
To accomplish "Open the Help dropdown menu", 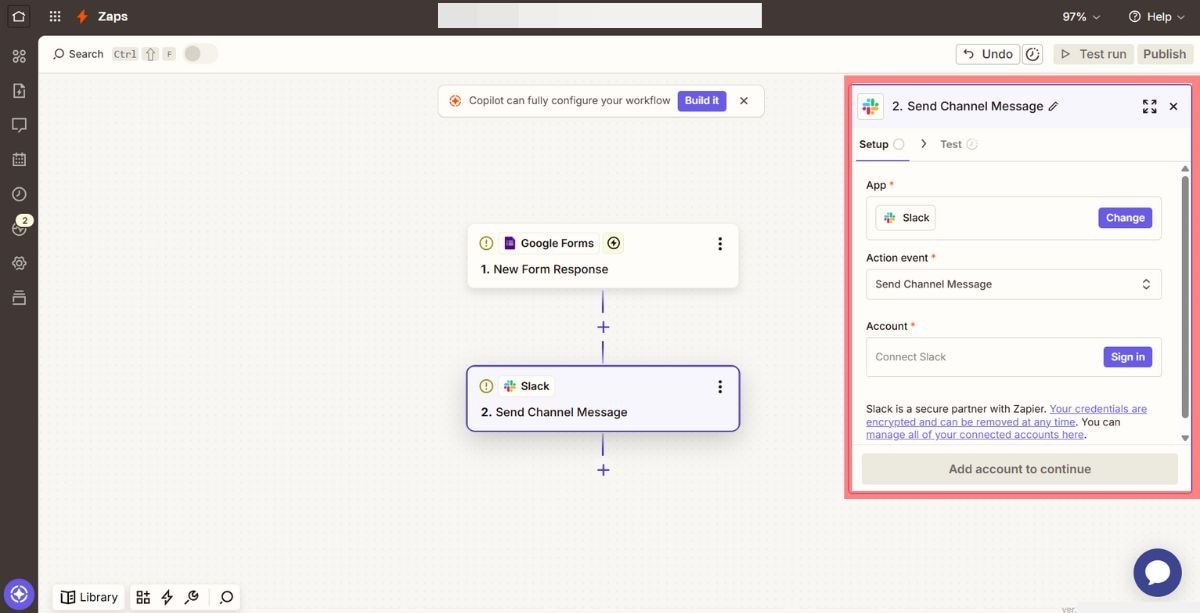I will 1156,17.
